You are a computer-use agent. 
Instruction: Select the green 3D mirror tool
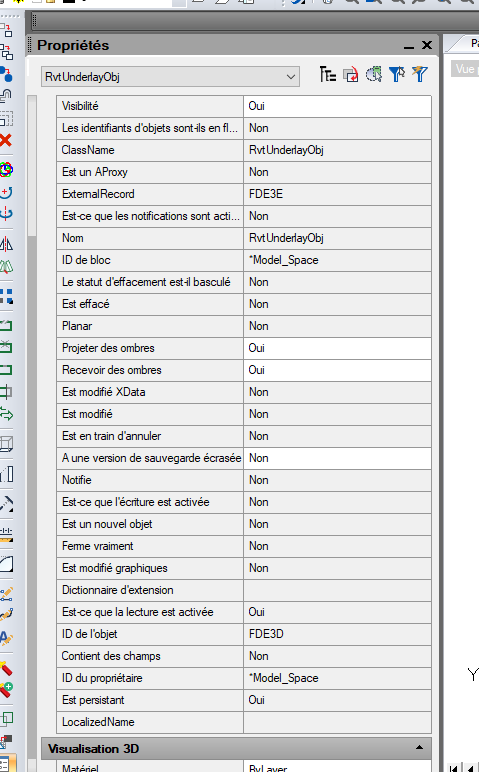6,266
